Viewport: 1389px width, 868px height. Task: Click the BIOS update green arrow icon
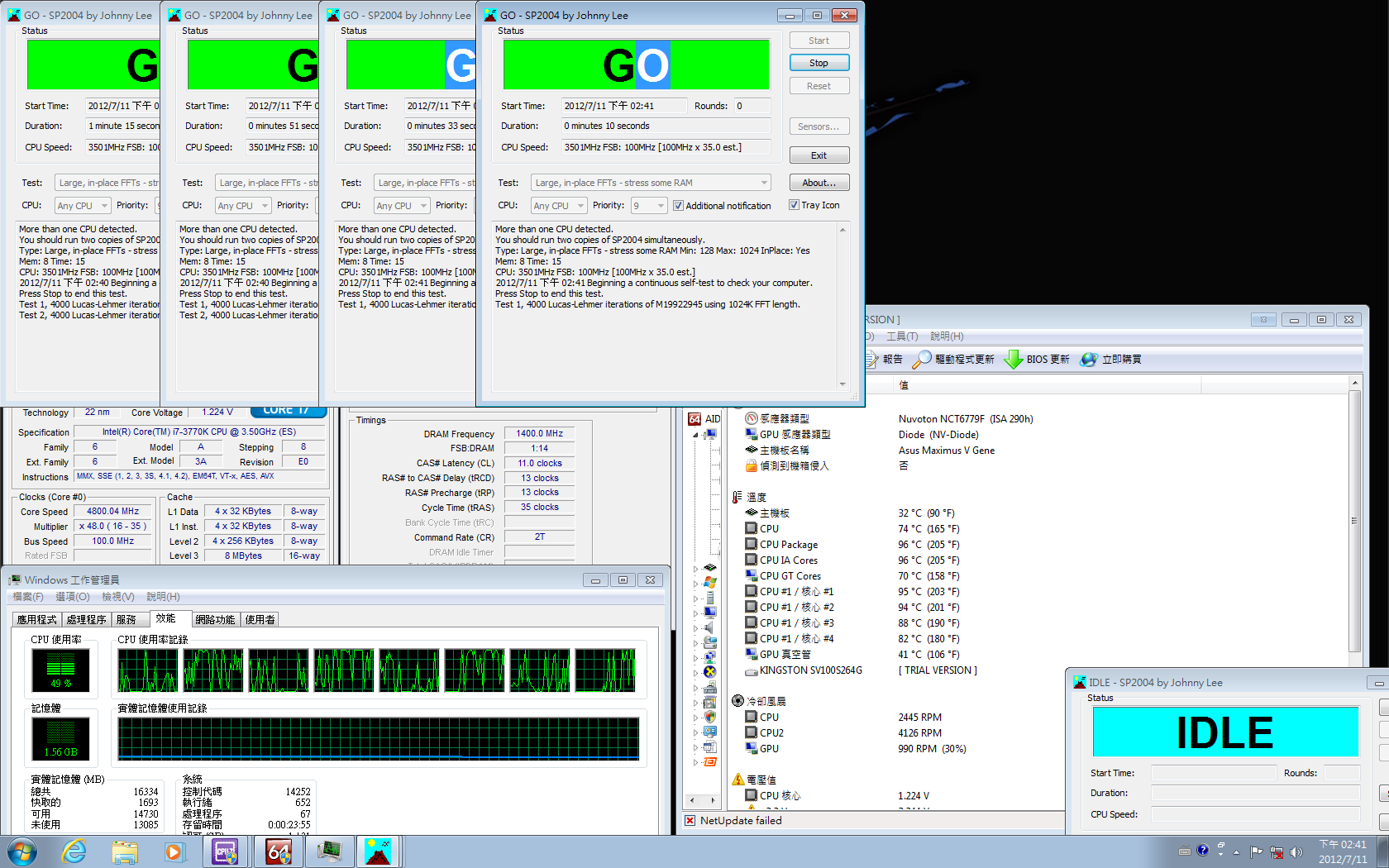tap(1014, 359)
